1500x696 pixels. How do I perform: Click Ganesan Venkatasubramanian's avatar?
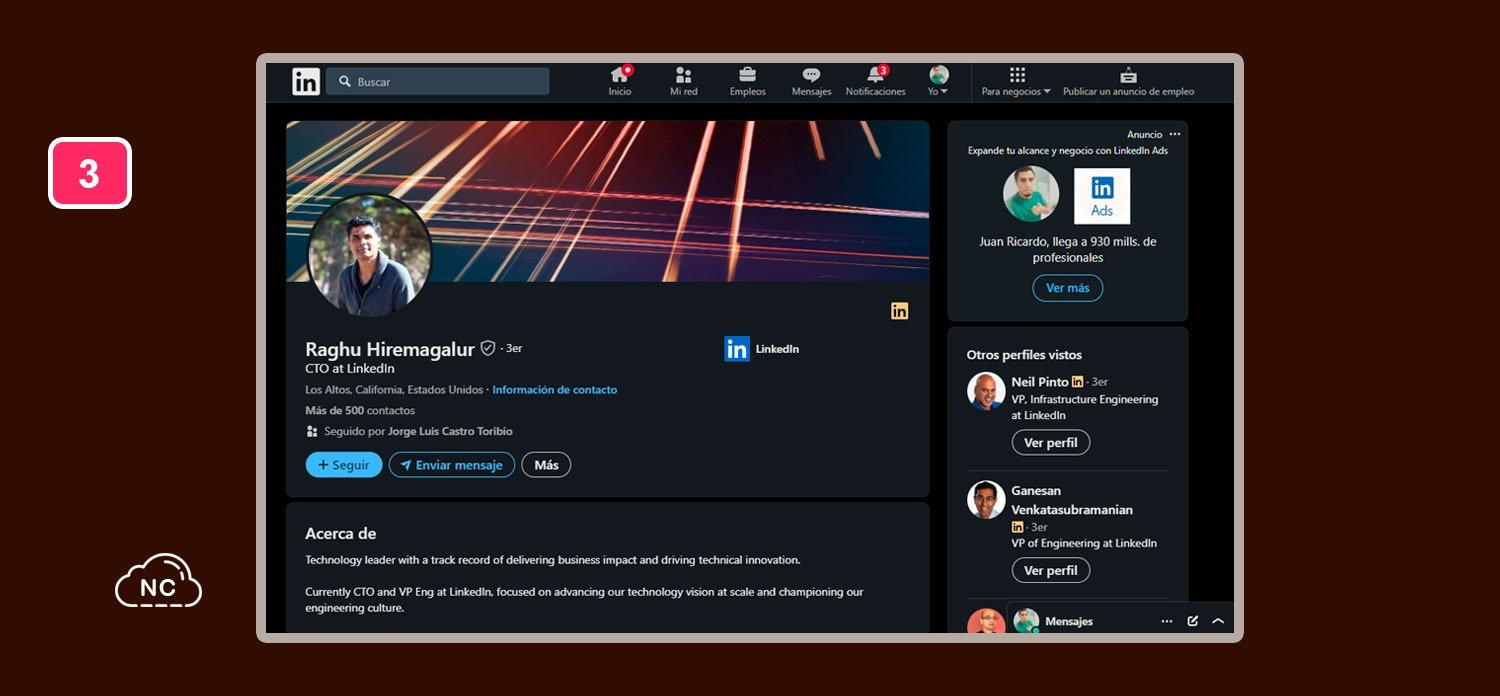point(986,500)
